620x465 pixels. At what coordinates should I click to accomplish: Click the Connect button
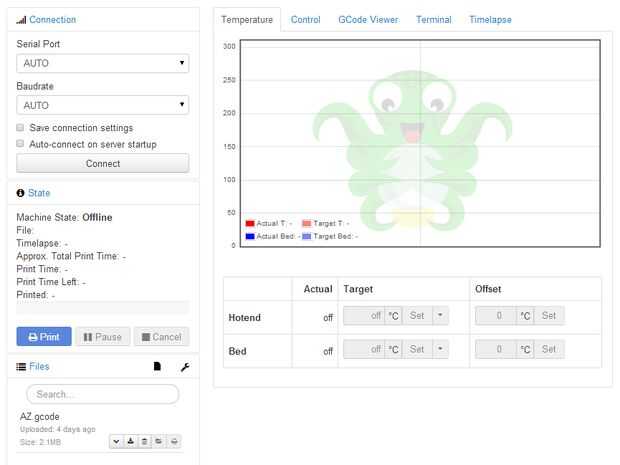pos(102,163)
